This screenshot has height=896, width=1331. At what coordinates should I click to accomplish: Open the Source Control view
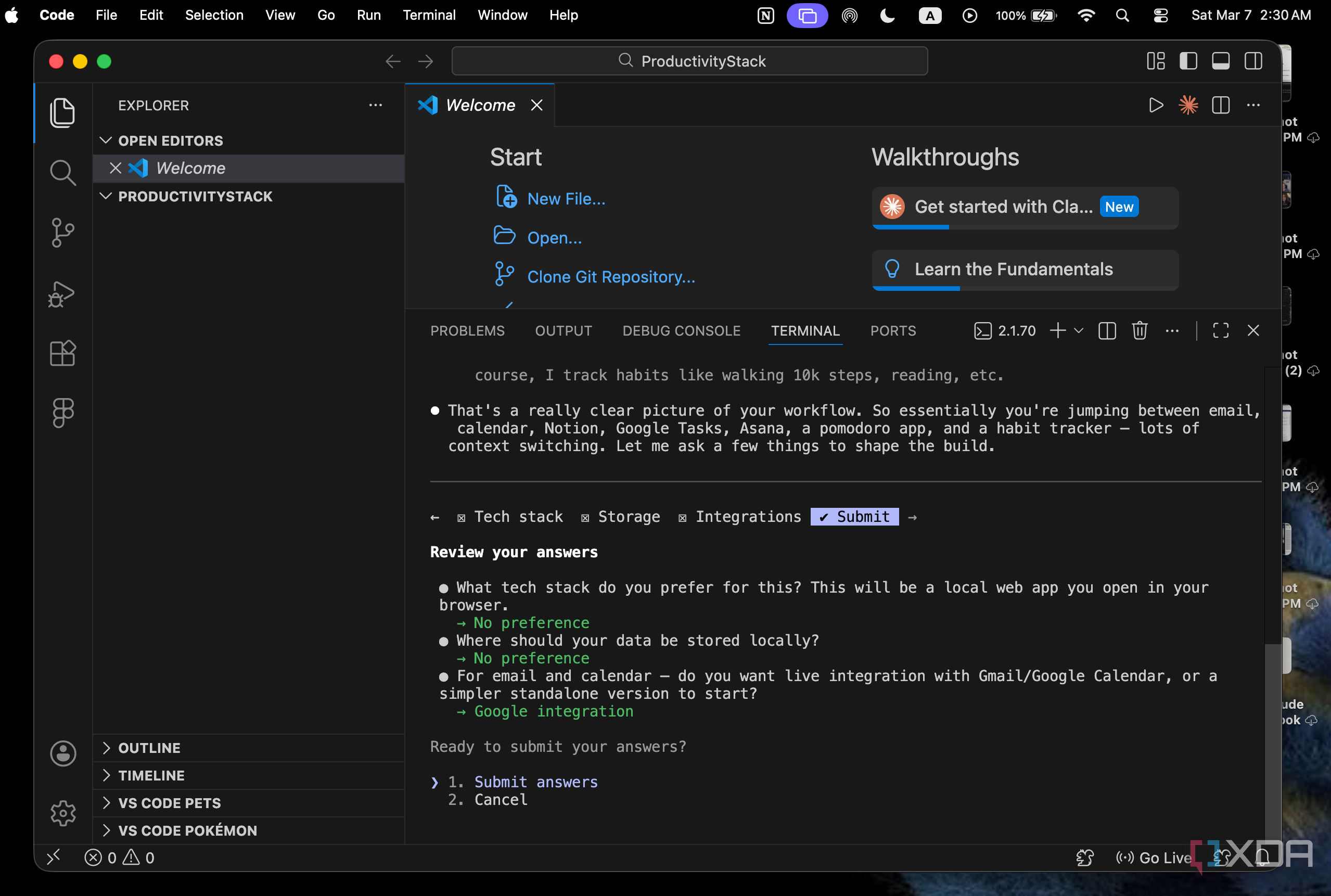click(63, 233)
